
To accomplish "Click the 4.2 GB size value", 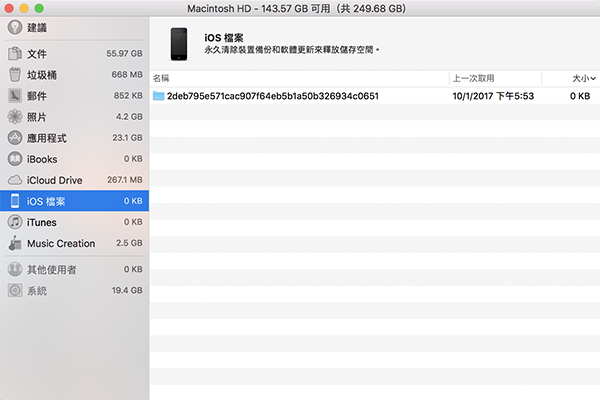I will pos(129,116).
